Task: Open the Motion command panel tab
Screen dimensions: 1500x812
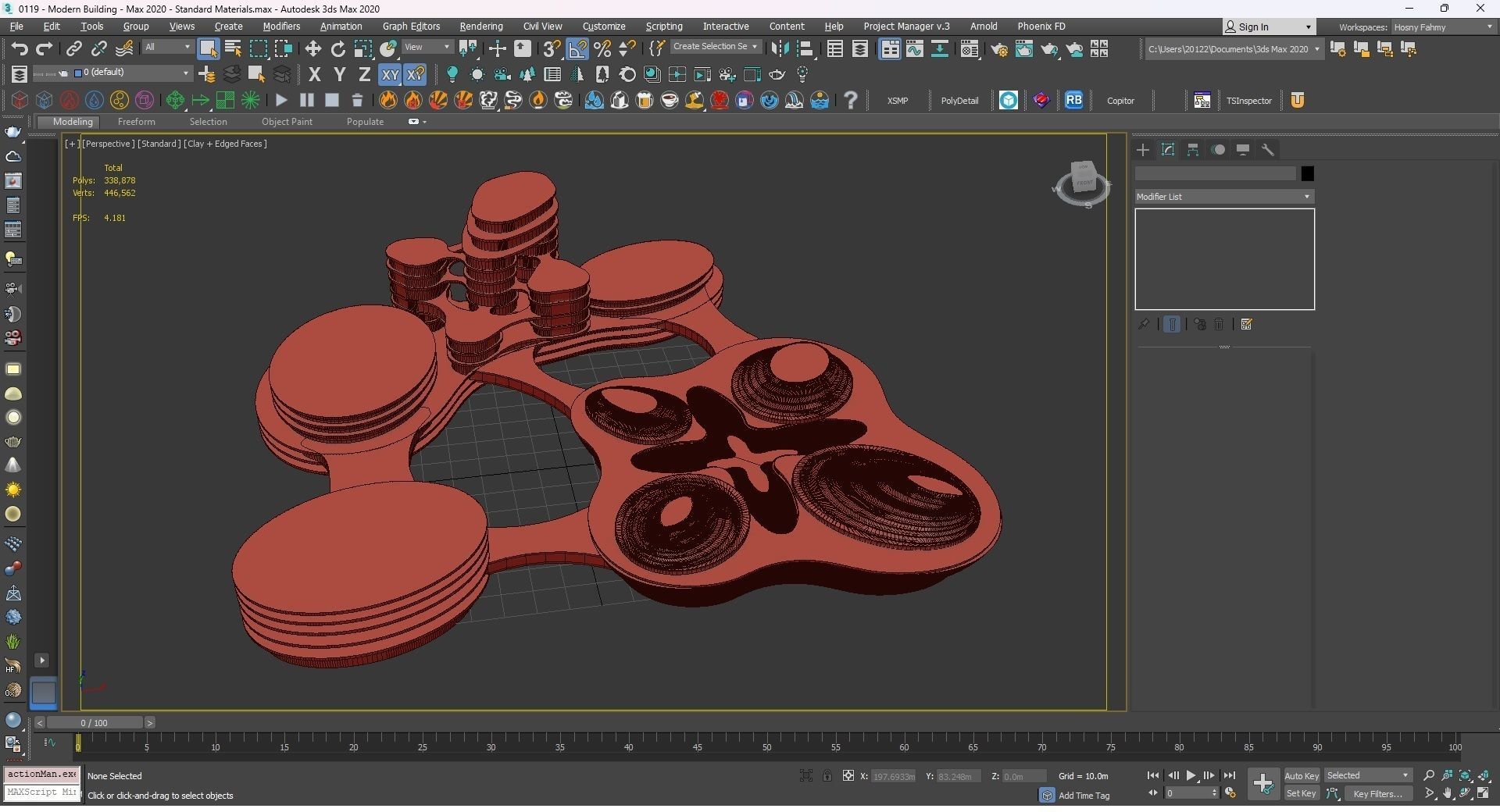Action: [x=1218, y=150]
